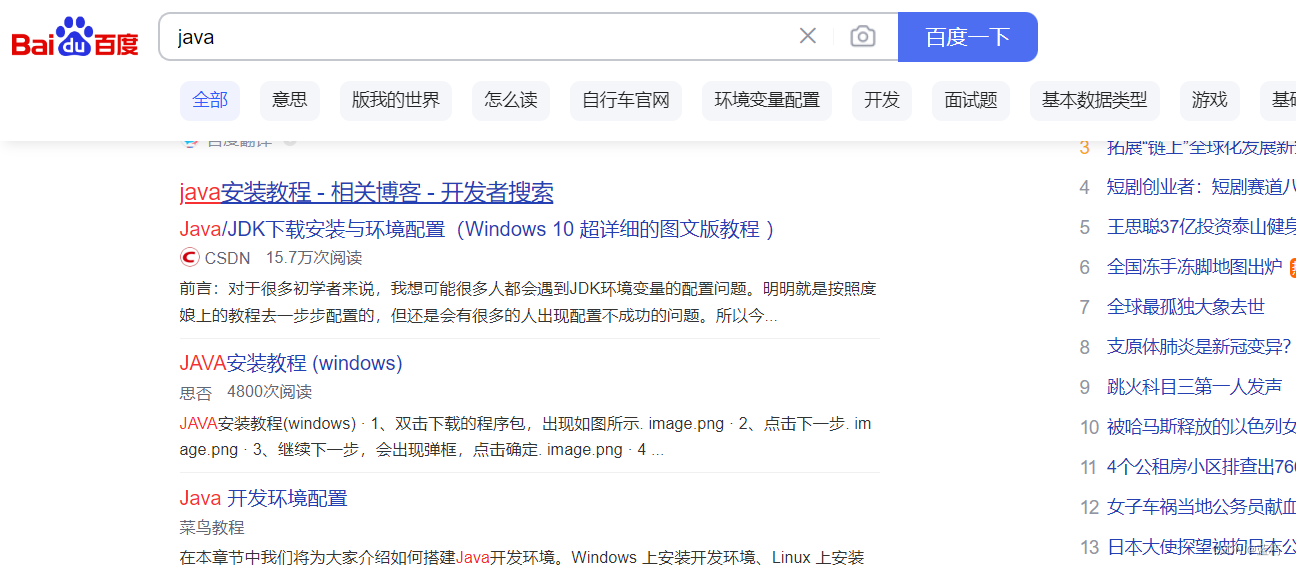Click the 菜鸟教程 source label
Image resolution: width=1296 pixels, height=565 pixels.
click(212, 527)
